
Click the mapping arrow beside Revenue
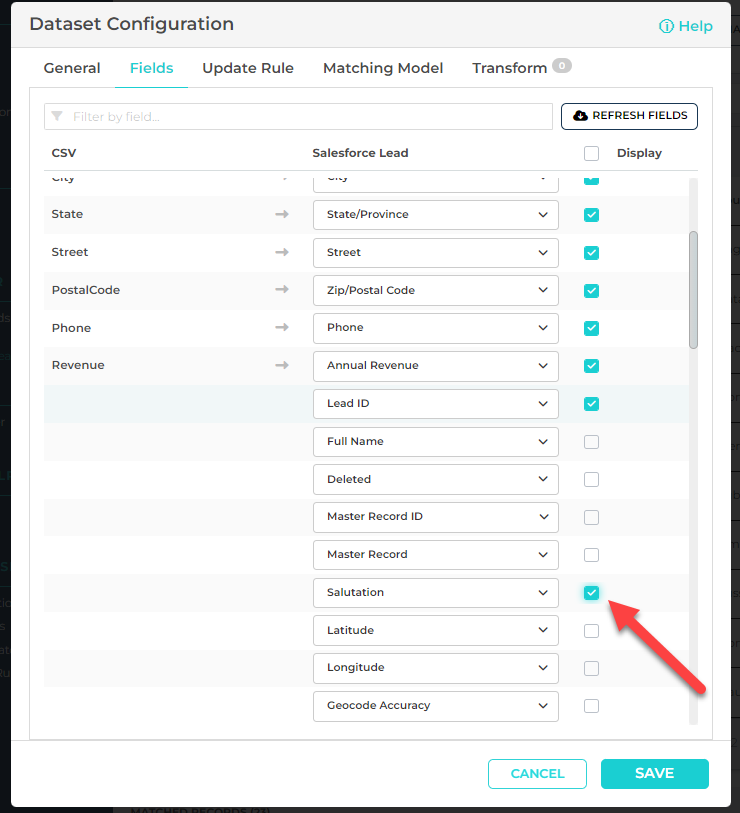pyautogui.click(x=282, y=365)
